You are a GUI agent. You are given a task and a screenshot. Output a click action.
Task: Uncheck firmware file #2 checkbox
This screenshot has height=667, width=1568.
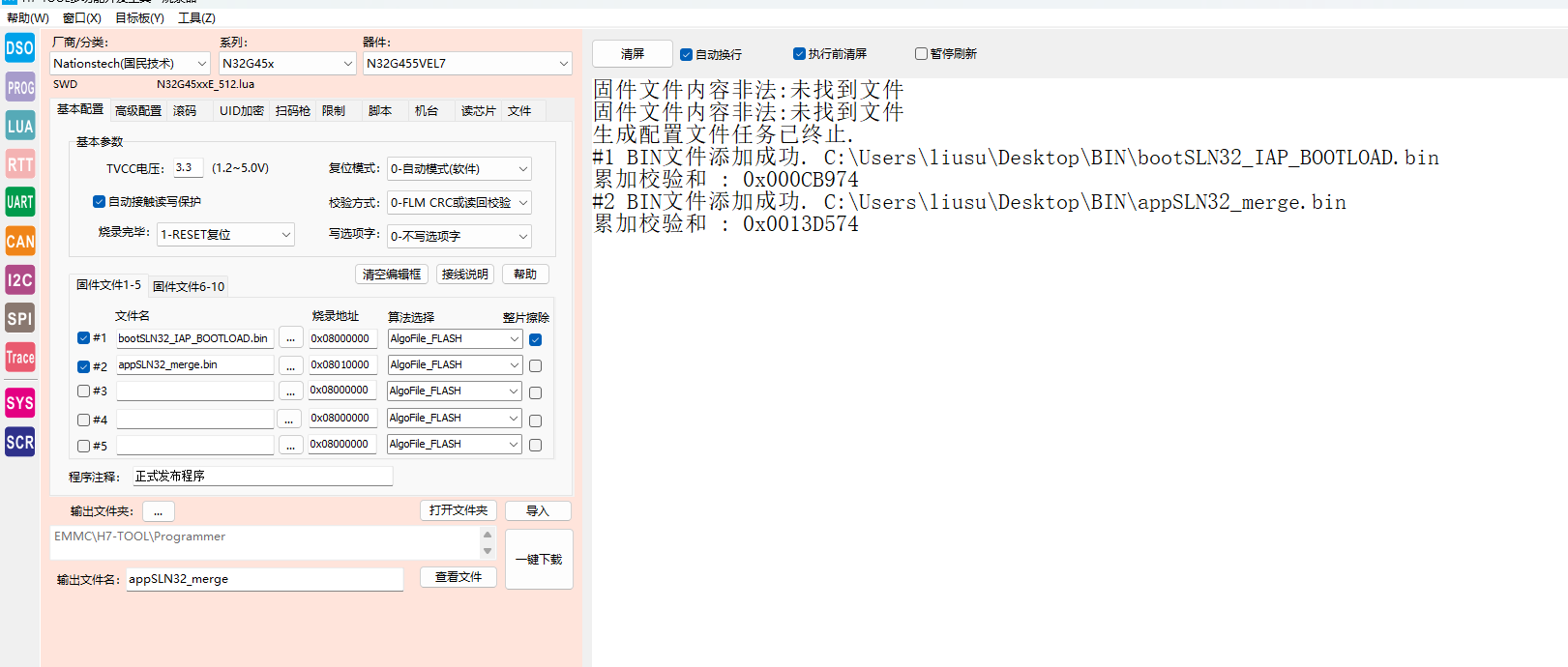point(83,366)
